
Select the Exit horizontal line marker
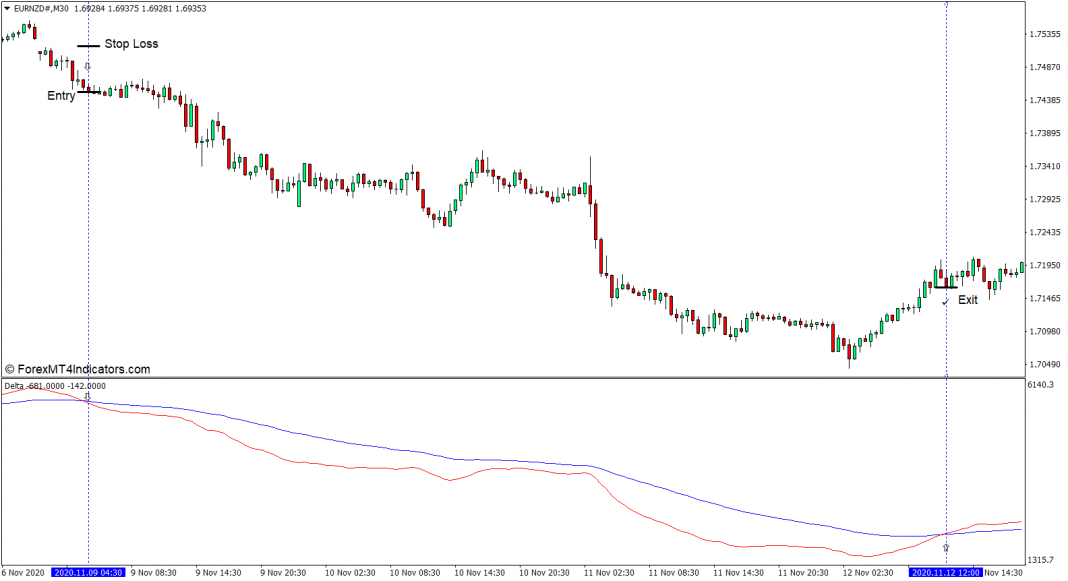click(x=945, y=287)
